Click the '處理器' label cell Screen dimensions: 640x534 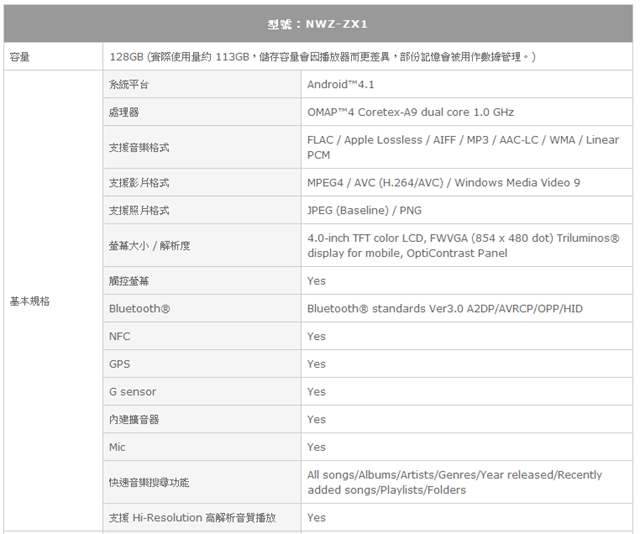(202, 112)
